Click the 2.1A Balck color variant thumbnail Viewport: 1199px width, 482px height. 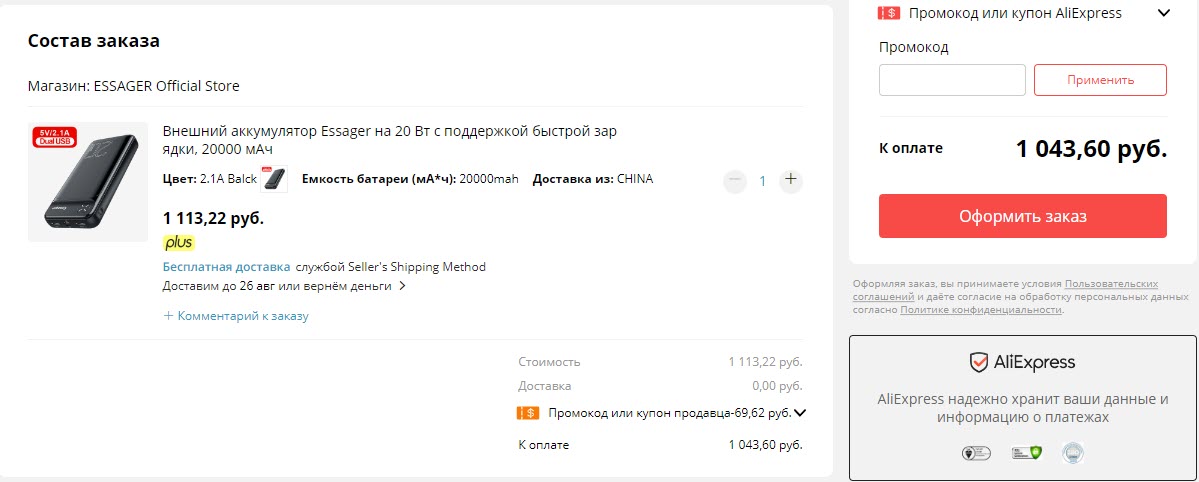pyautogui.click(x=274, y=179)
